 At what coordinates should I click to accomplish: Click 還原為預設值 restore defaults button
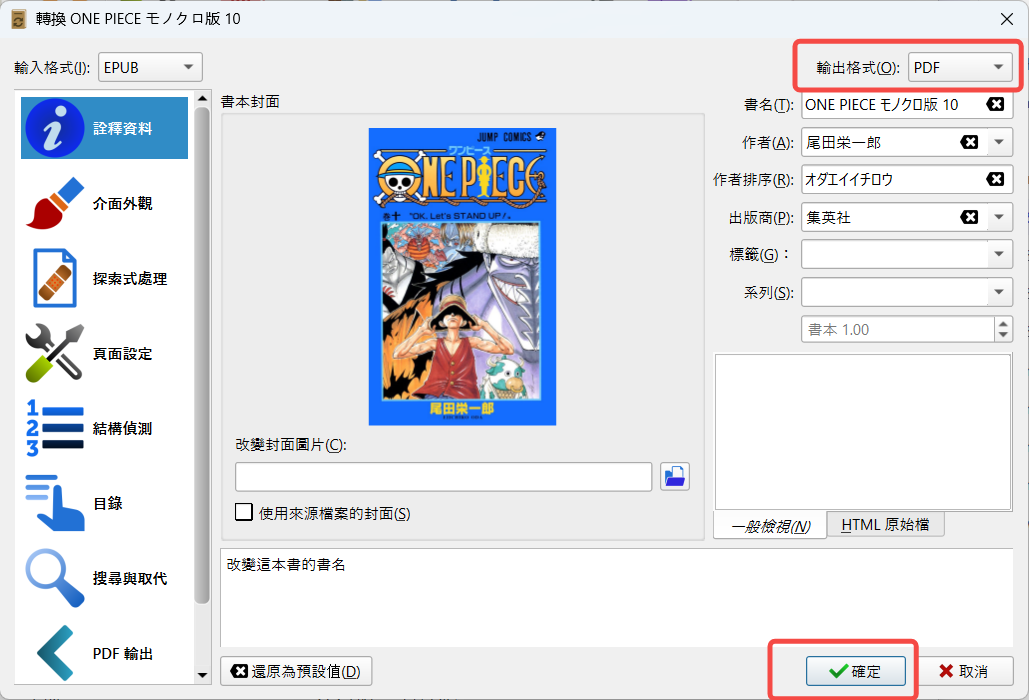[x=296, y=671]
